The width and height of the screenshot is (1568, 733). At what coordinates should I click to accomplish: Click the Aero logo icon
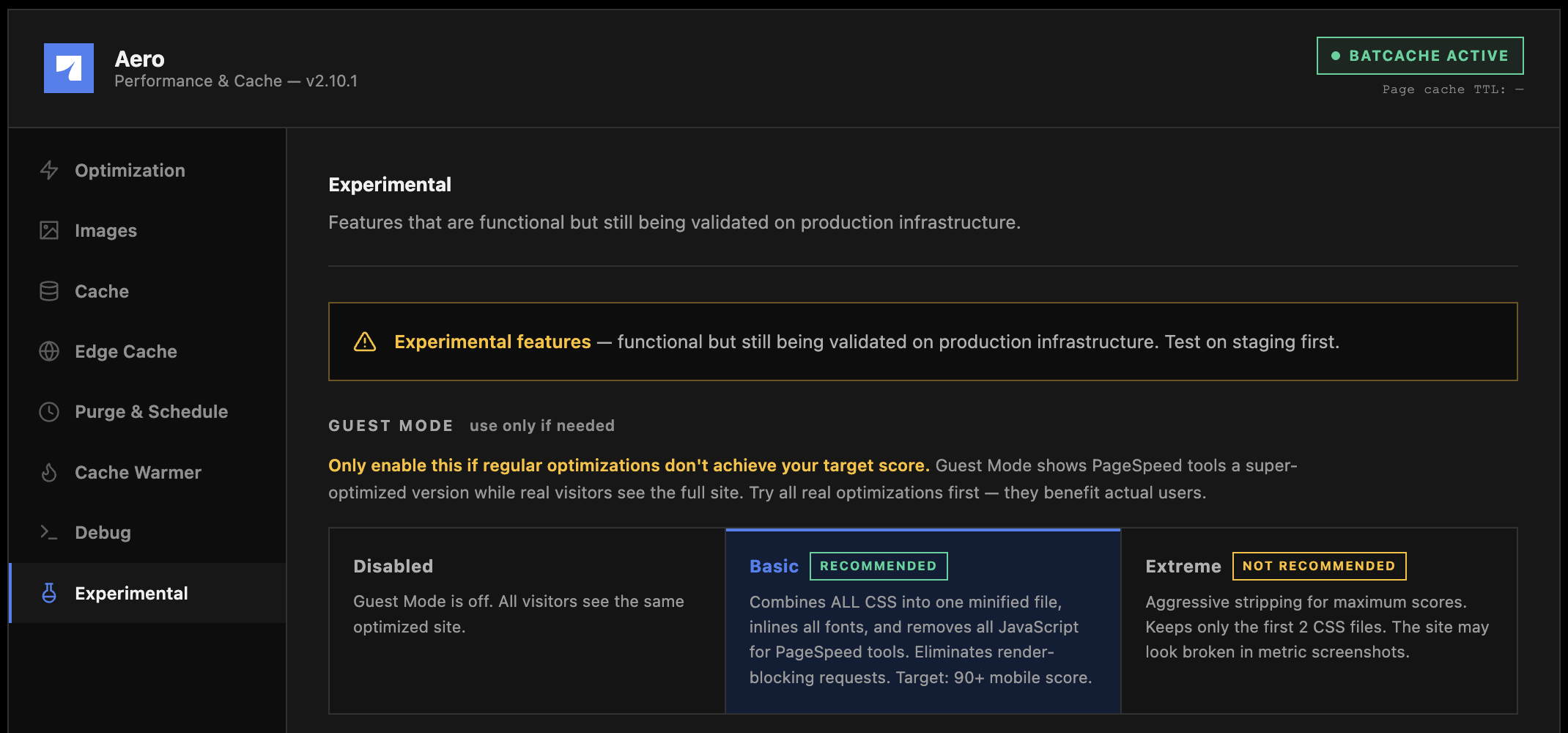69,68
